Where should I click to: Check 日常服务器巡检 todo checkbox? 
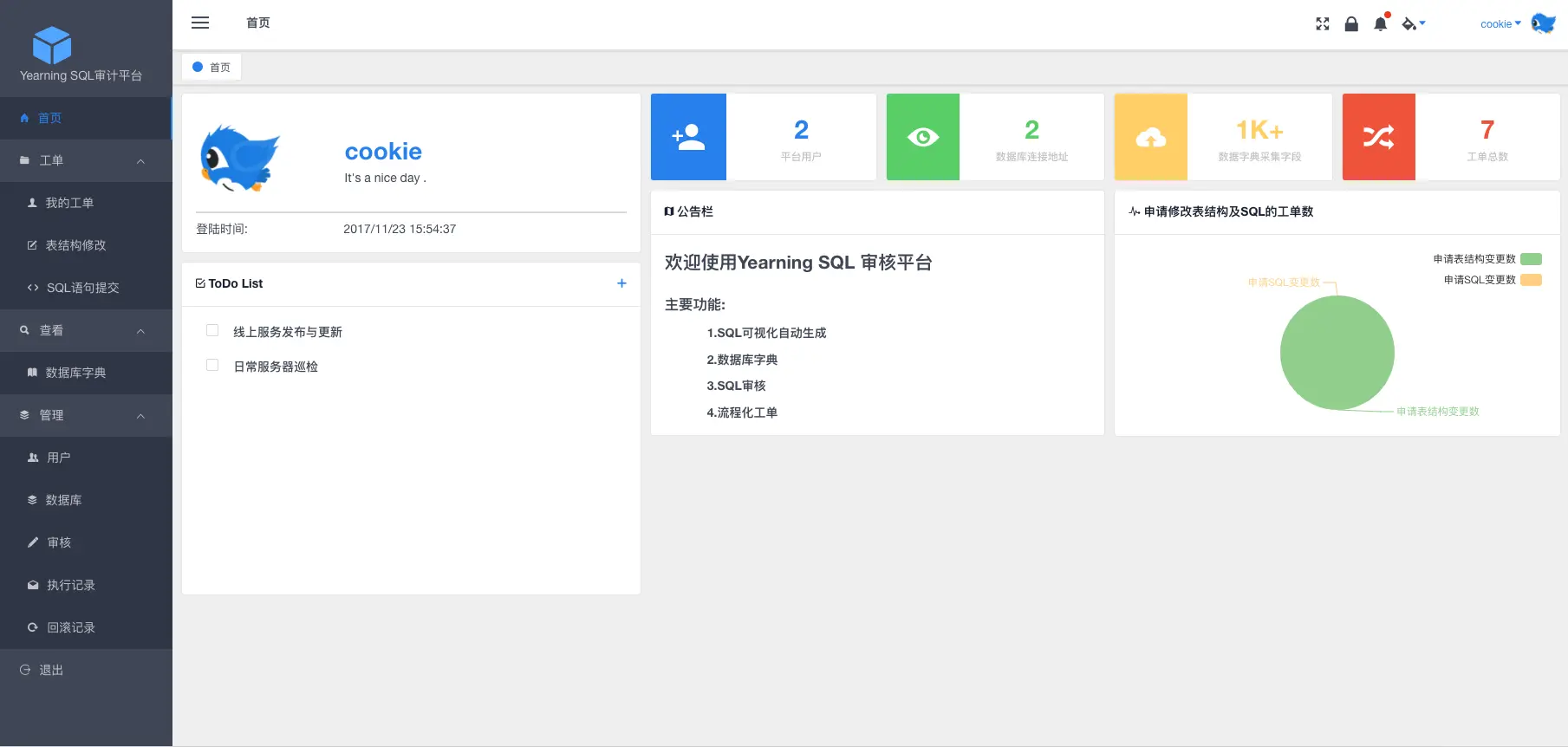coord(212,365)
